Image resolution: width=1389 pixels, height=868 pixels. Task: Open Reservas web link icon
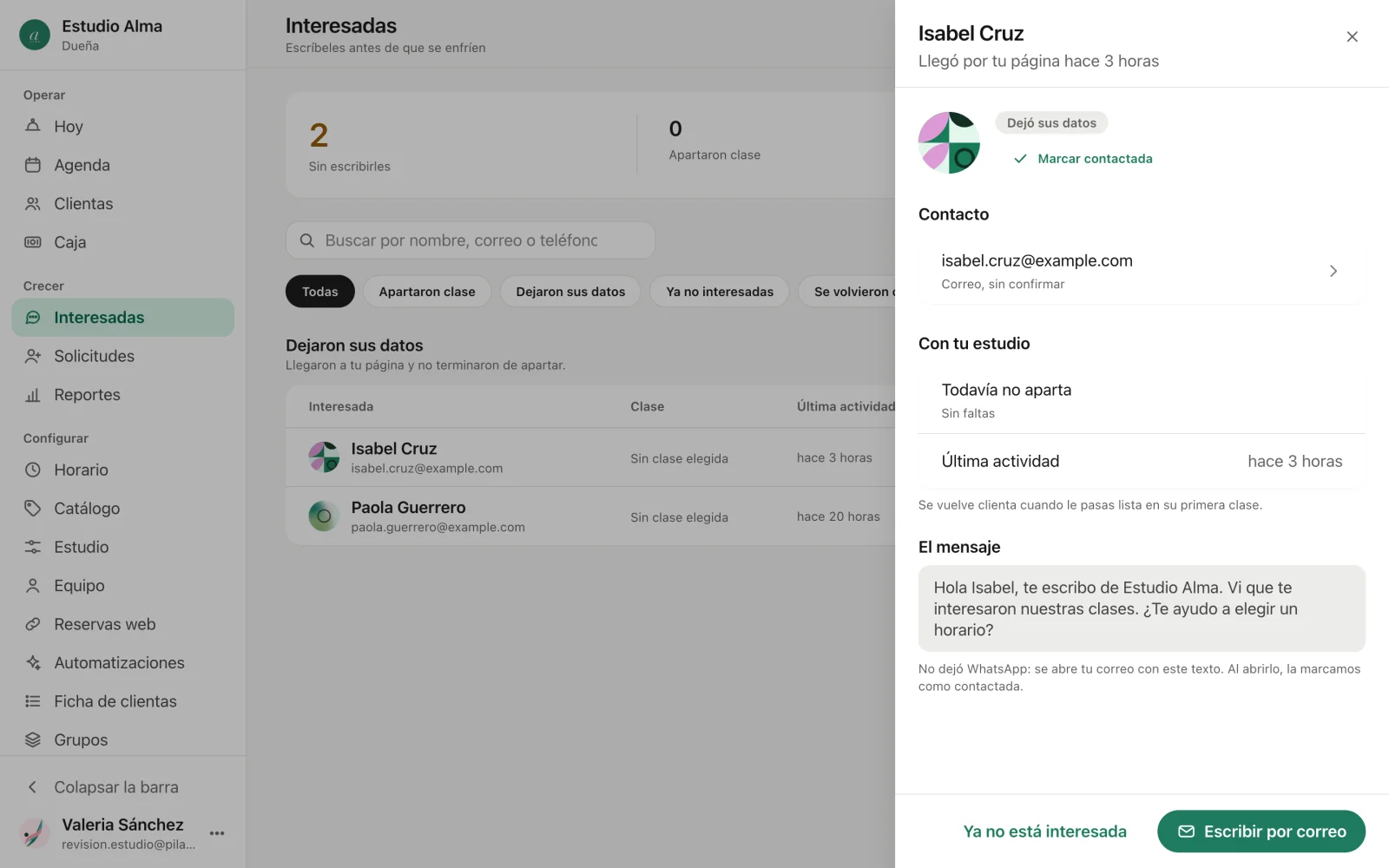pyautogui.click(x=33, y=624)
